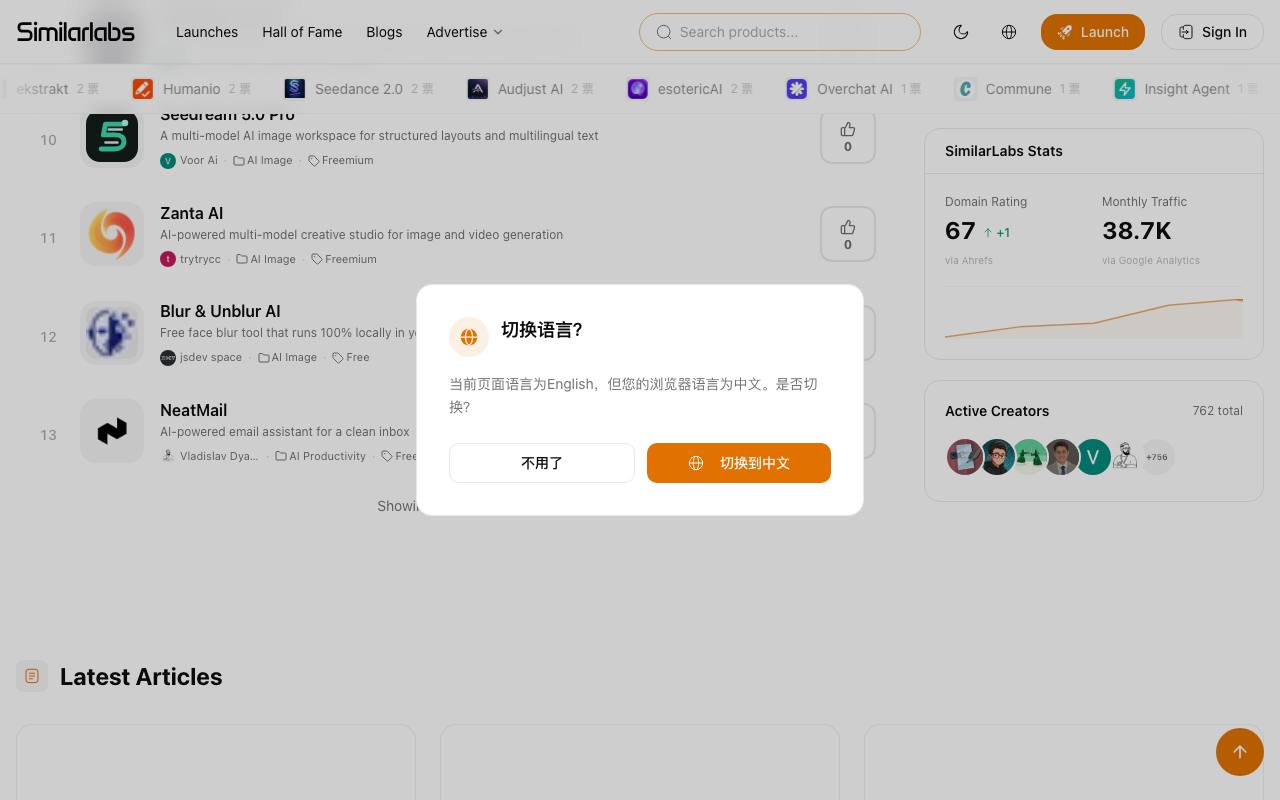Toggle dark mode with moon icon
Image resolution: width=1280 pixels, height=800 pixels.
[961, 32]
